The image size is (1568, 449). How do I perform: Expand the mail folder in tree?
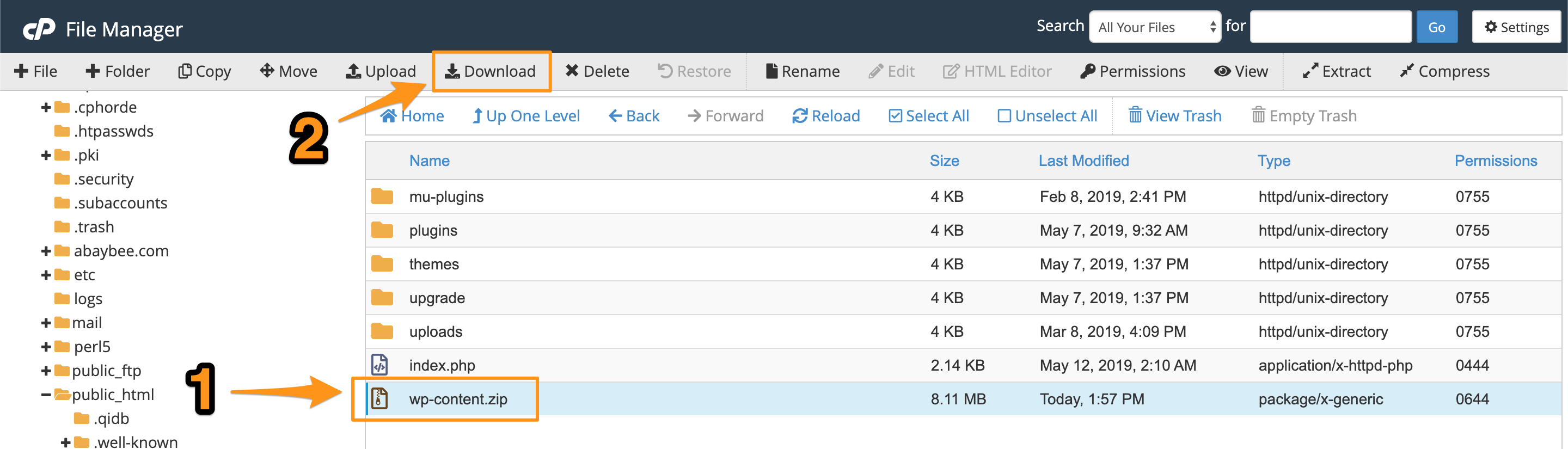[x=46, y=323]
